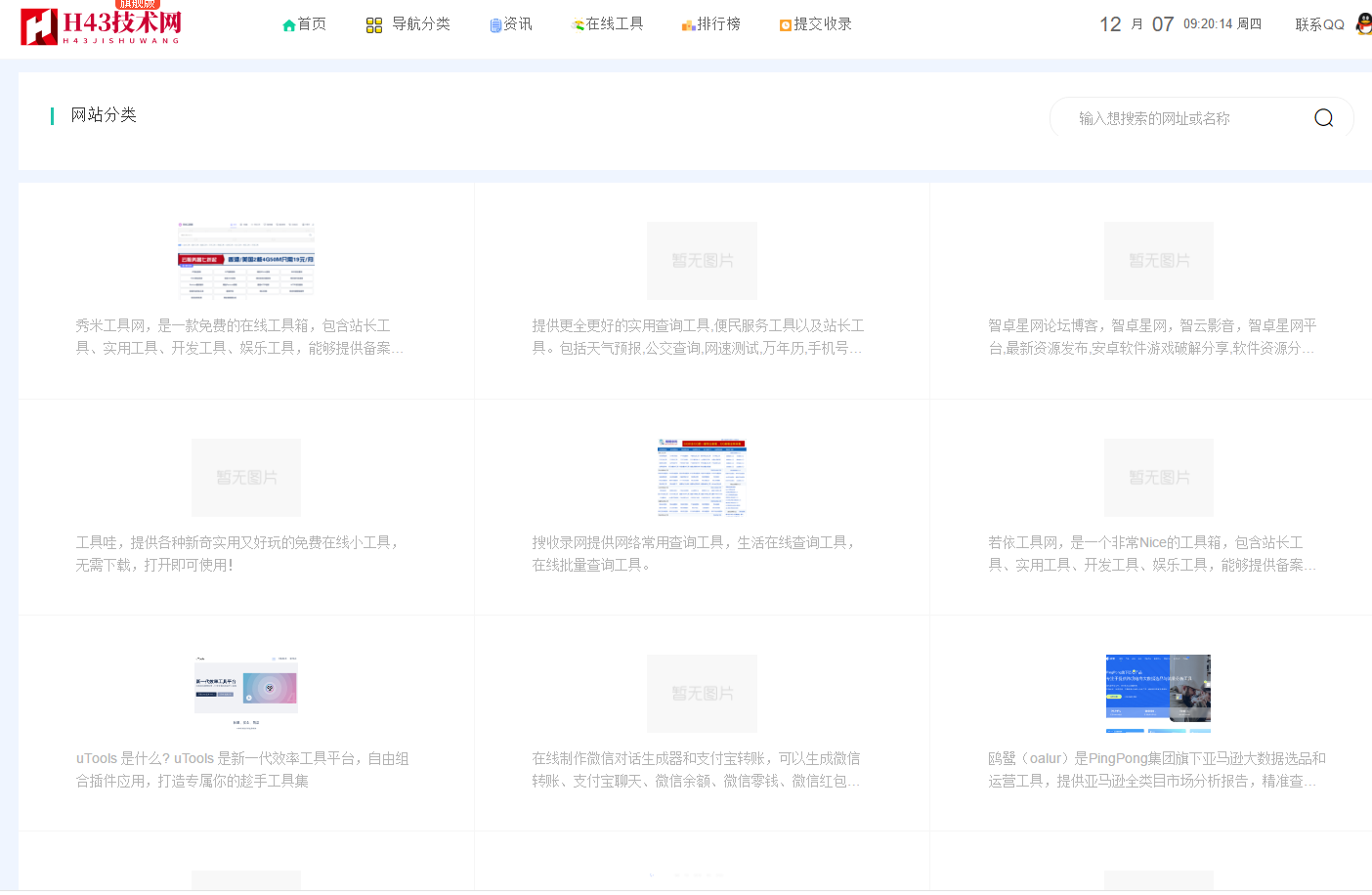Screen dimensions: 1372x895
Task: Click the 联系QQ link
Action: point(1319,24)
